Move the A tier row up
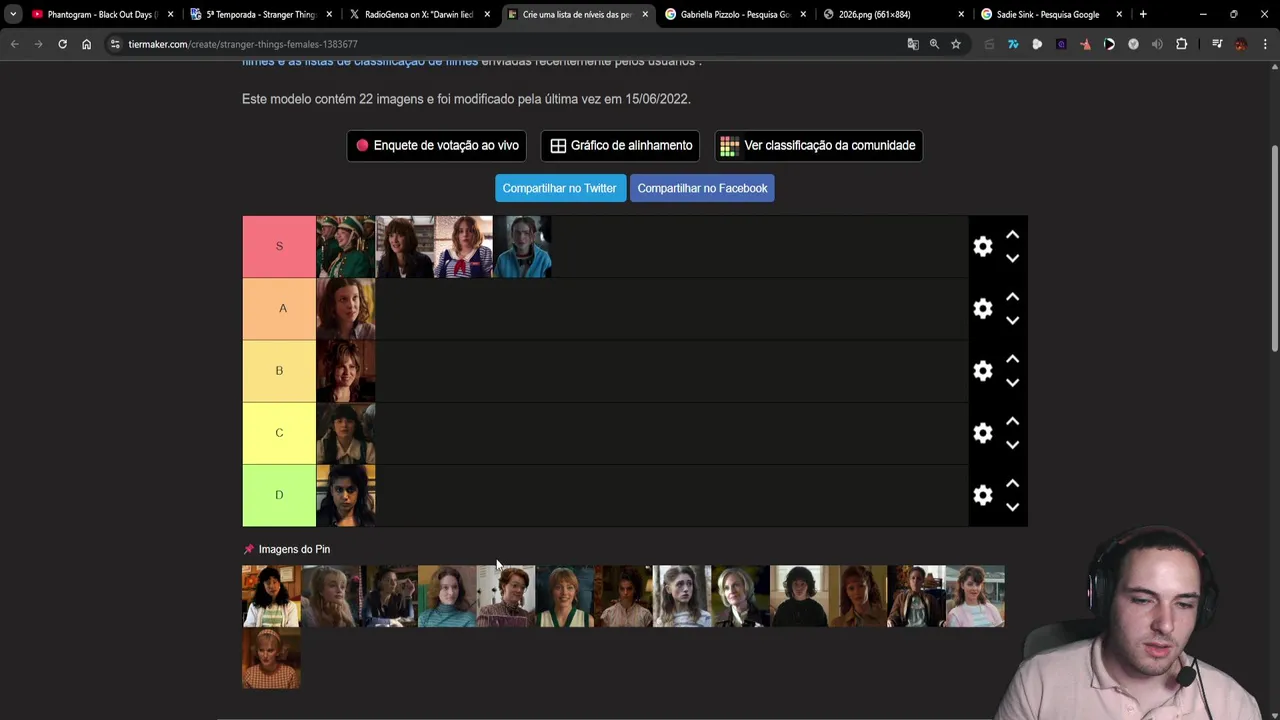This screenshot has width=1280, height=720. click(1012, 297)
